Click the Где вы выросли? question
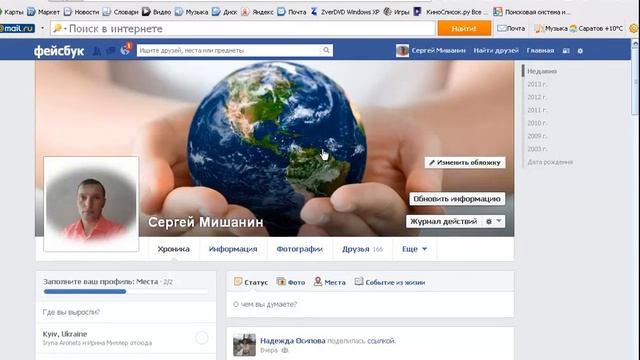640x360 pixels. [x=71, y=312]
